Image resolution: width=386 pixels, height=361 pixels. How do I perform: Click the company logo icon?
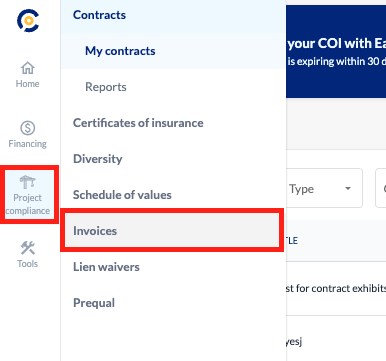coord(28,21)
